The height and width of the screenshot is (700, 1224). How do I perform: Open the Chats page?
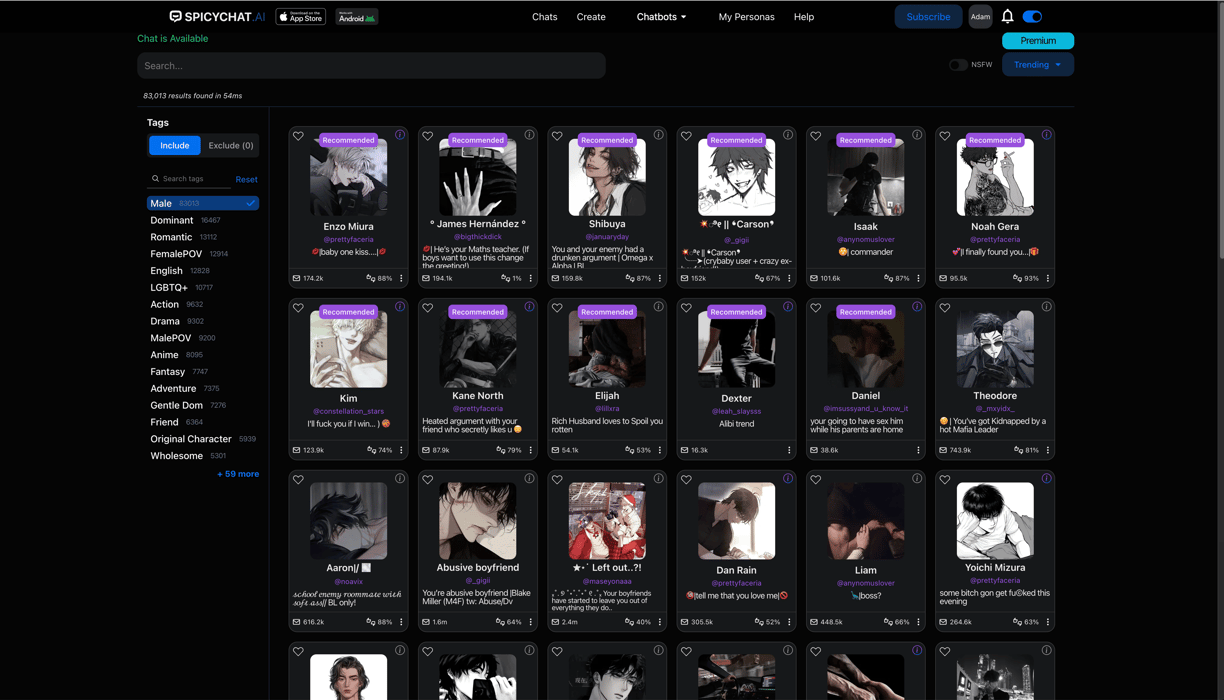[545, 16]
